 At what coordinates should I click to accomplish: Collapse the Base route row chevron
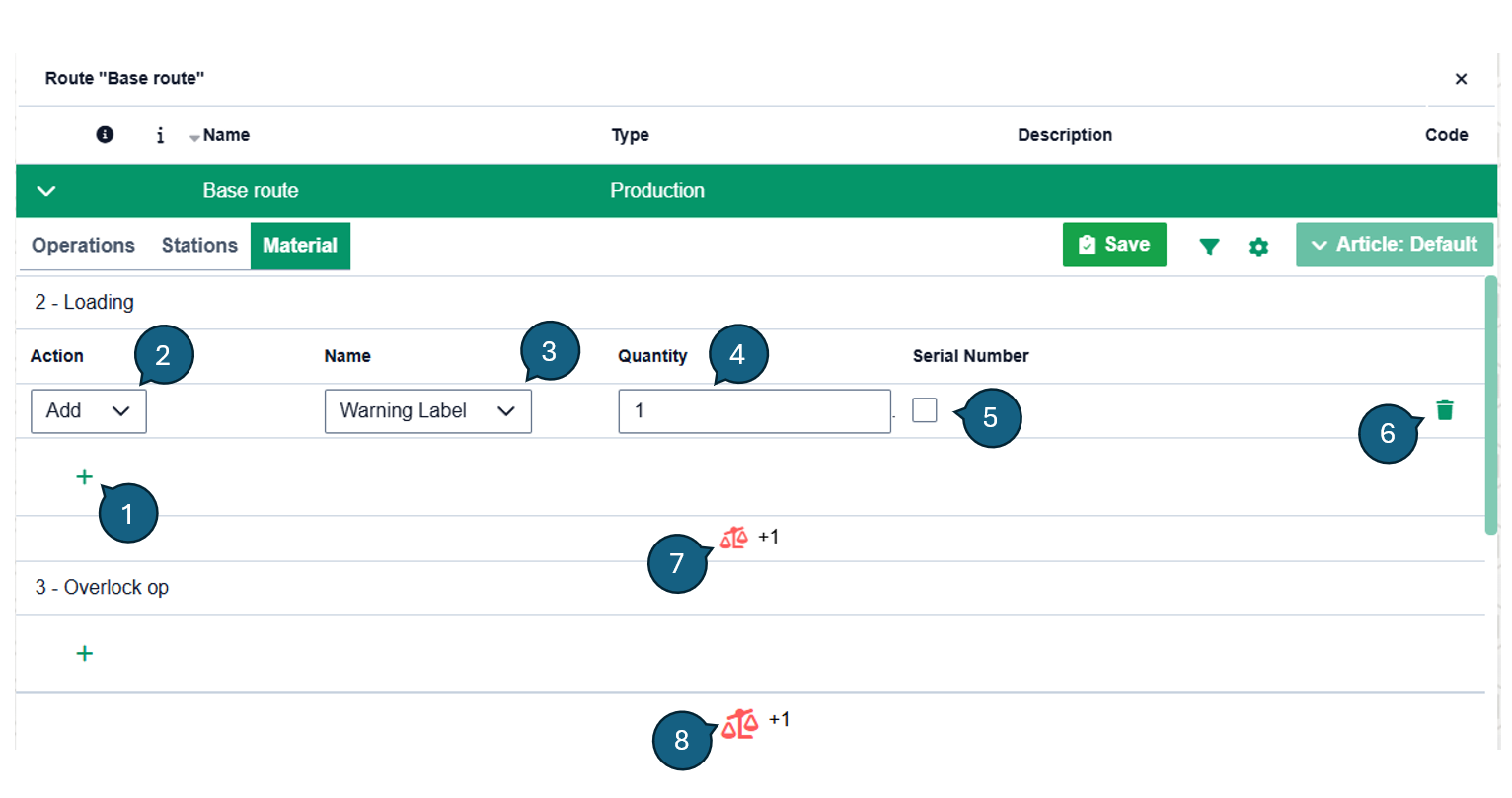pyautogui.click(x=46, y=191)
